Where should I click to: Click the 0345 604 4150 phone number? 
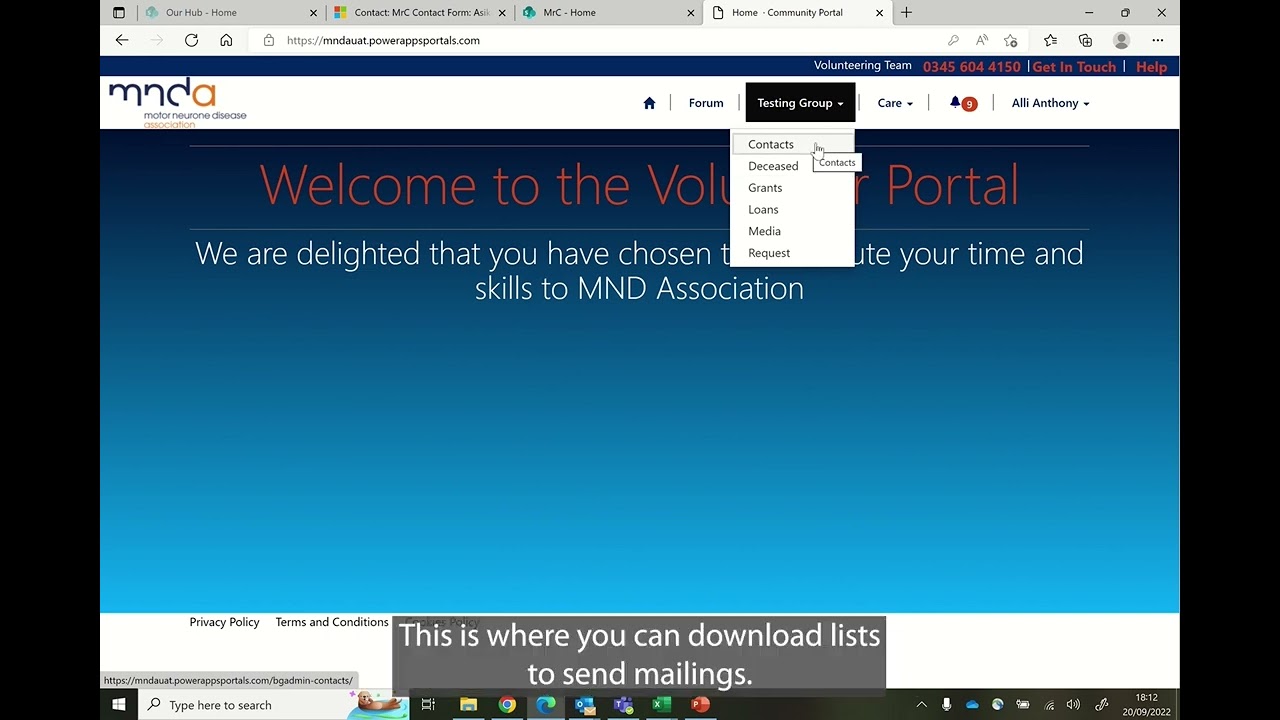tap(972, 67)
